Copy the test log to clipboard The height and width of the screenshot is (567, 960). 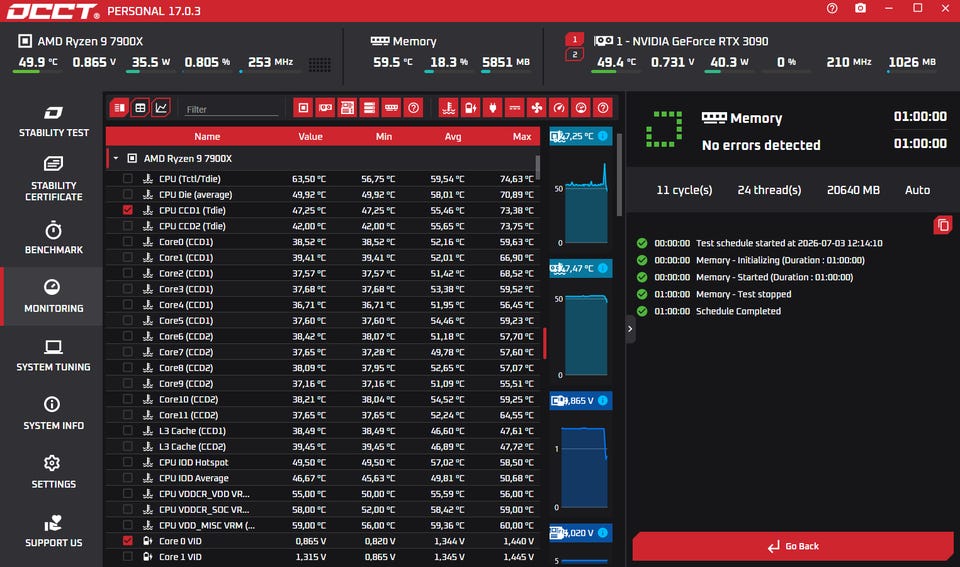[943, 225]
